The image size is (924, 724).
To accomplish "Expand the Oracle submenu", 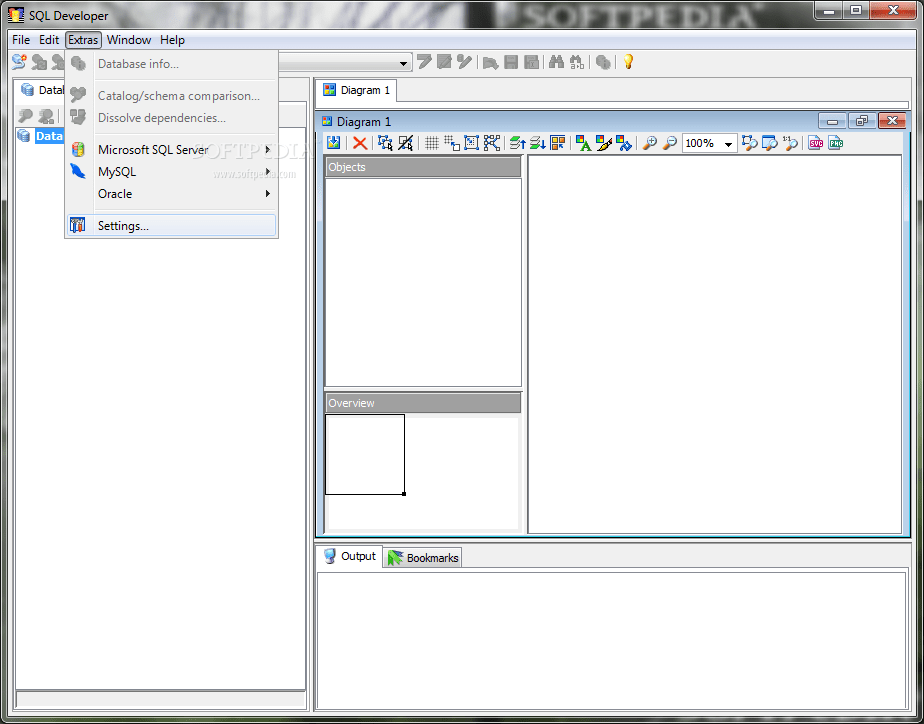I will (171, 193).
